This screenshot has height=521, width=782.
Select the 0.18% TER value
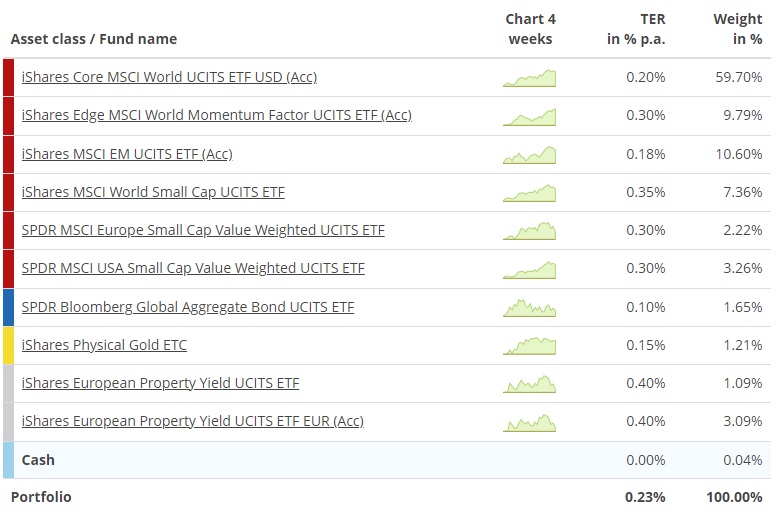pos(645,154)
